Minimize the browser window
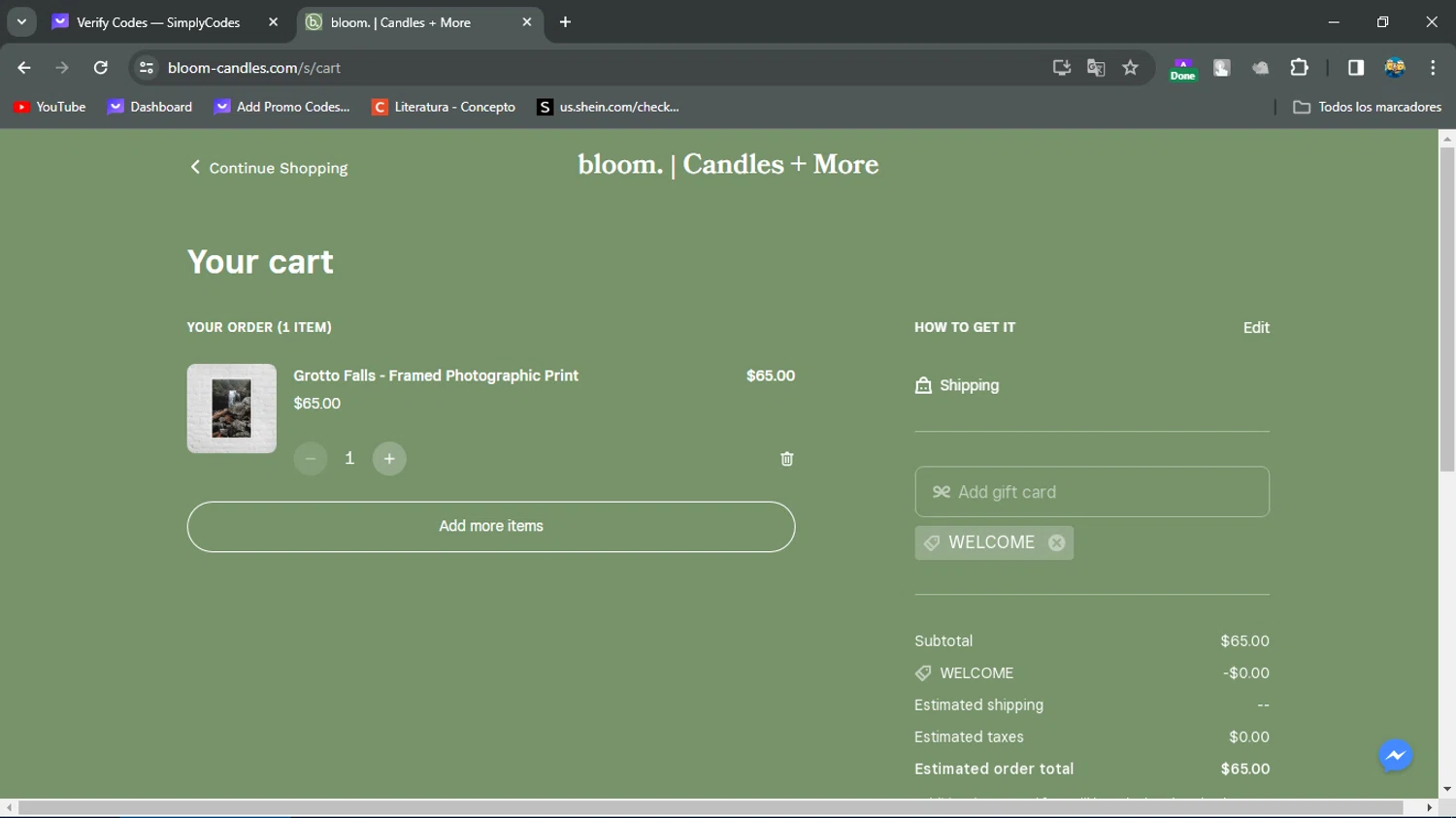The height and width of the screenshot is (818, 1456). point(1334,22)
